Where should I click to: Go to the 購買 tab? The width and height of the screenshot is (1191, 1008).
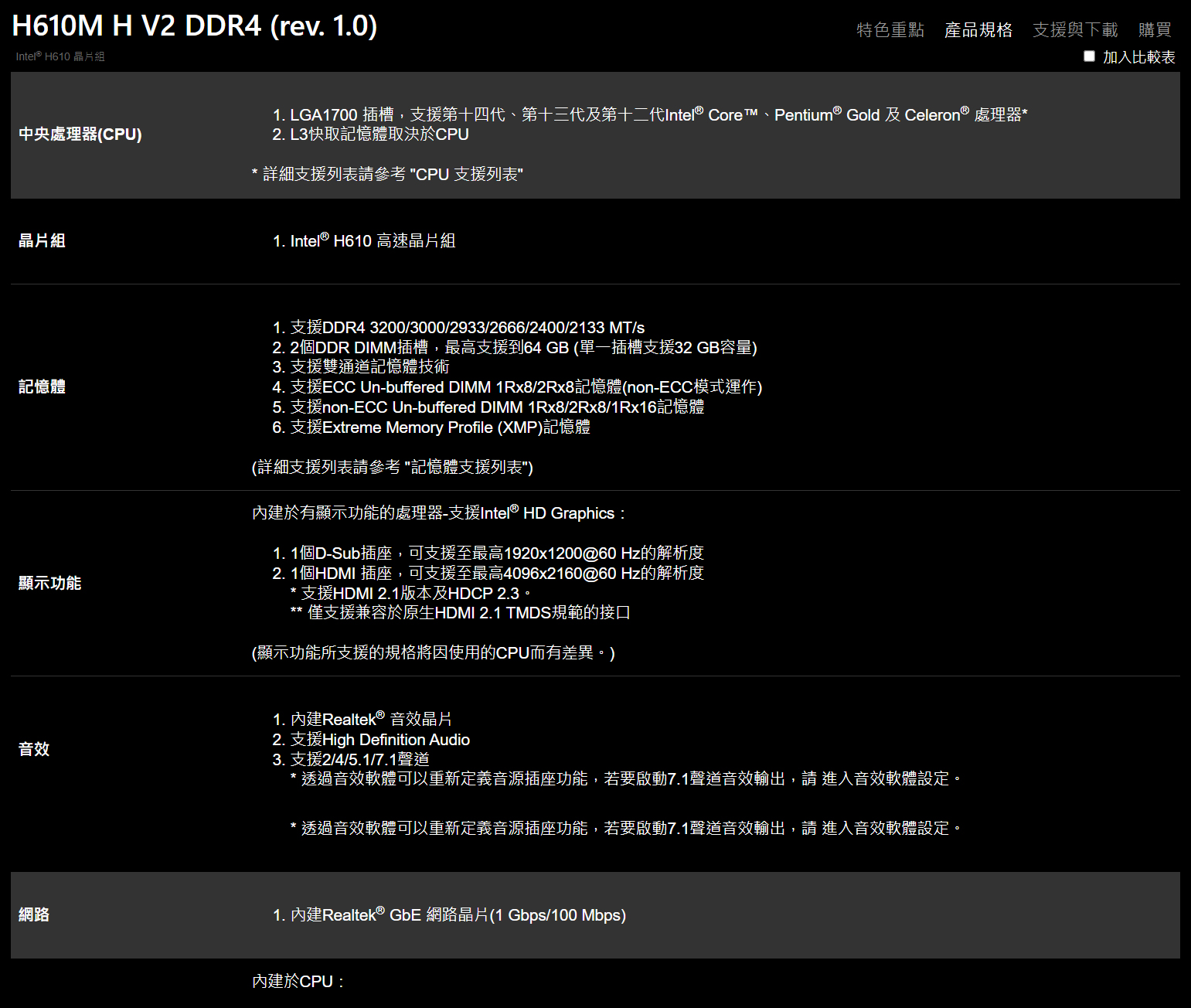pyautogui.click(x=1155, y=29)
